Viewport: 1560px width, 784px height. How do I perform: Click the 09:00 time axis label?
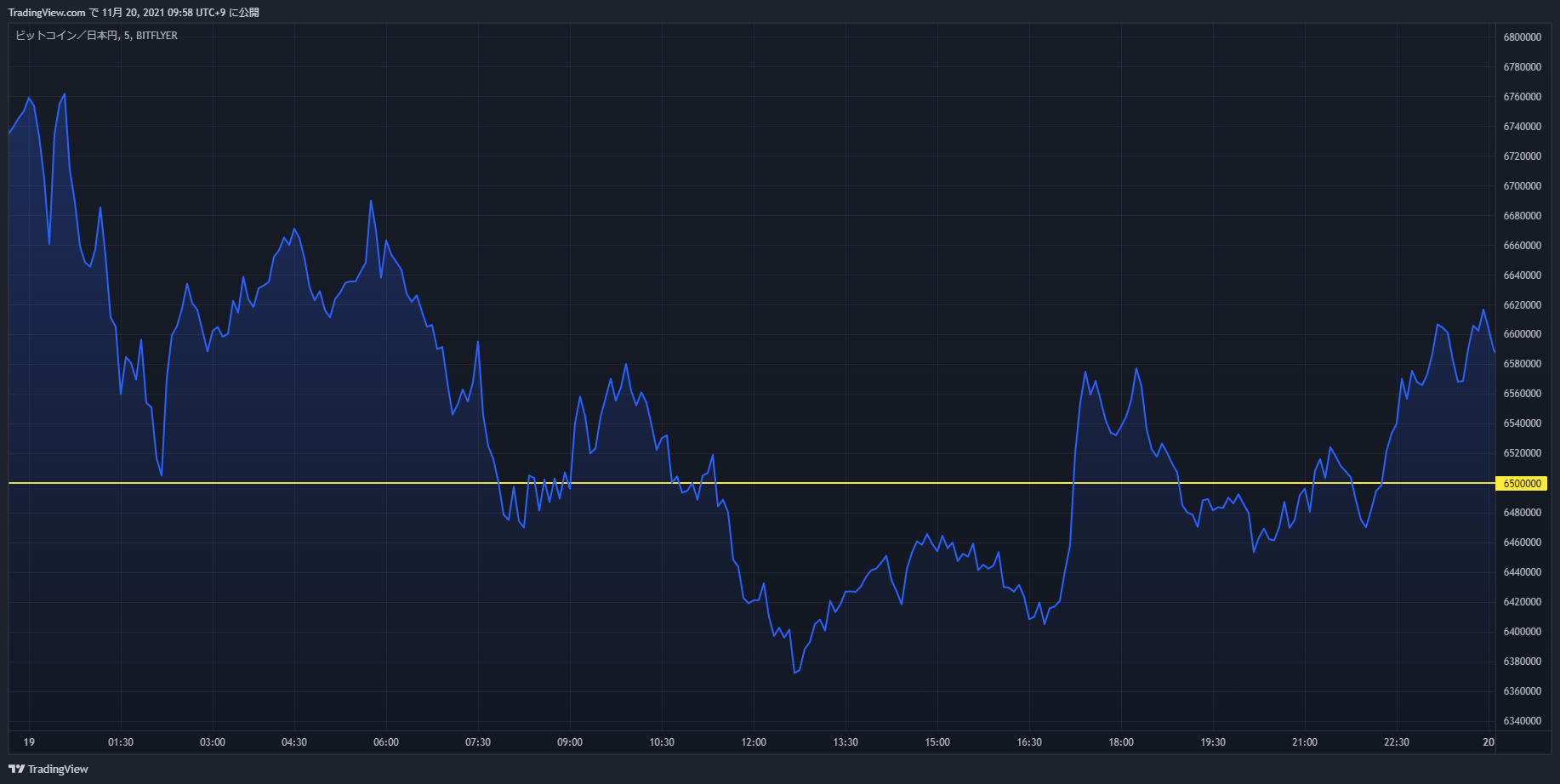pyautogui.click(x=570, y=742)
